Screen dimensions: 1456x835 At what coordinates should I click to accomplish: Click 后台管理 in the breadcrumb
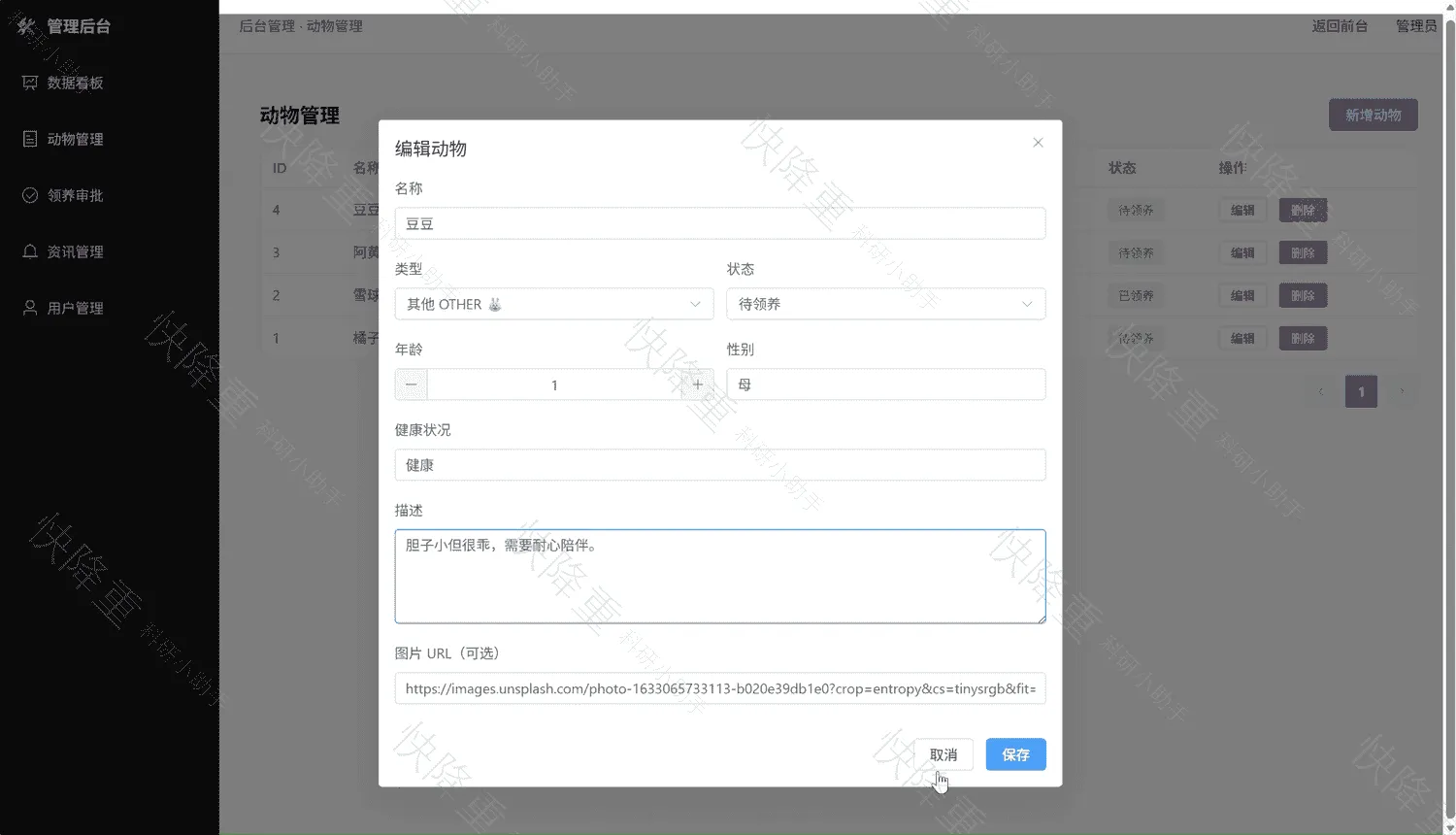[267, 26]
